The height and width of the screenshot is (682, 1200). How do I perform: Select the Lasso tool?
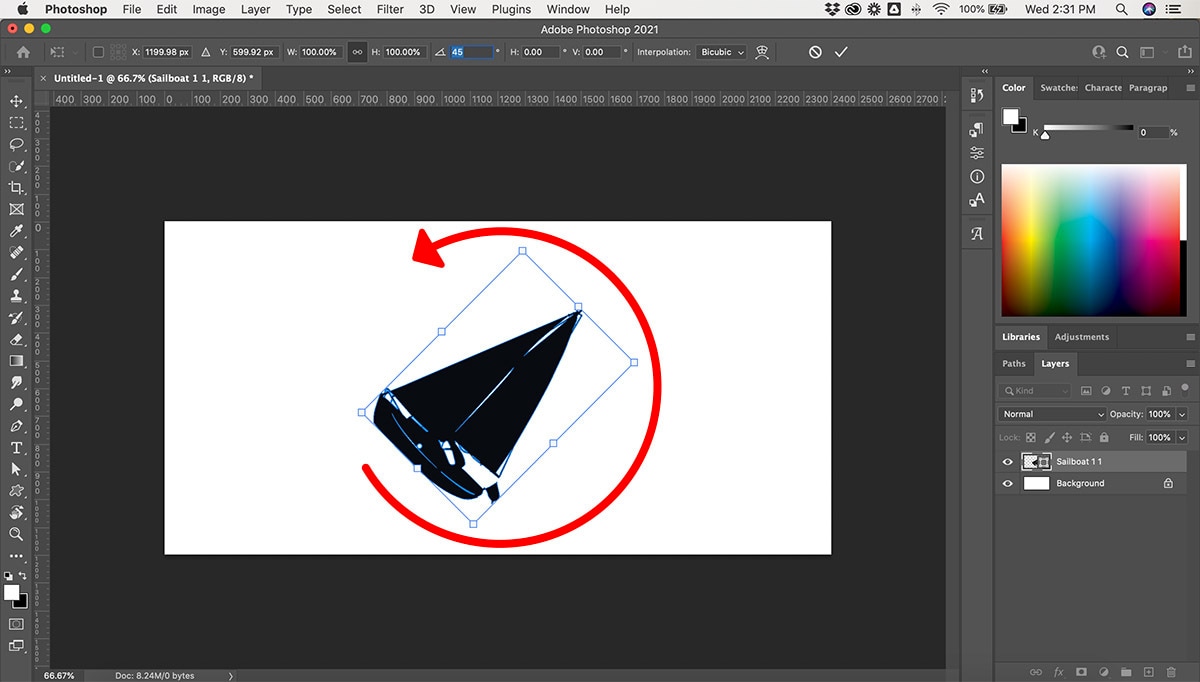pyautogui.click(x=16, y=144)
